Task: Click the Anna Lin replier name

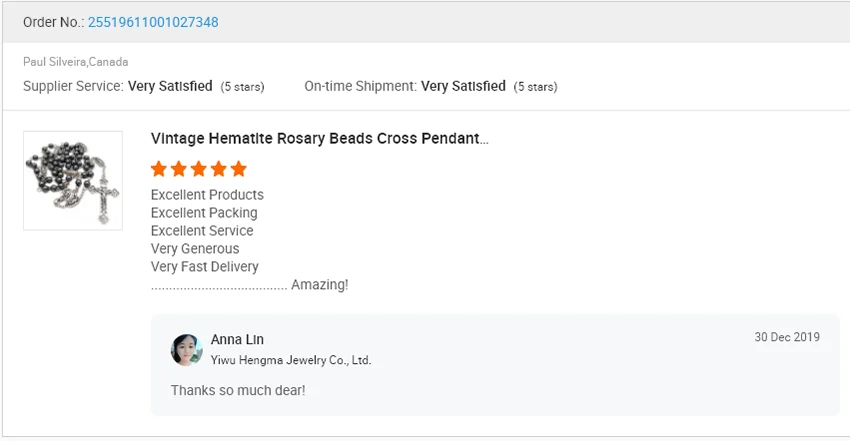Action: 237,340
